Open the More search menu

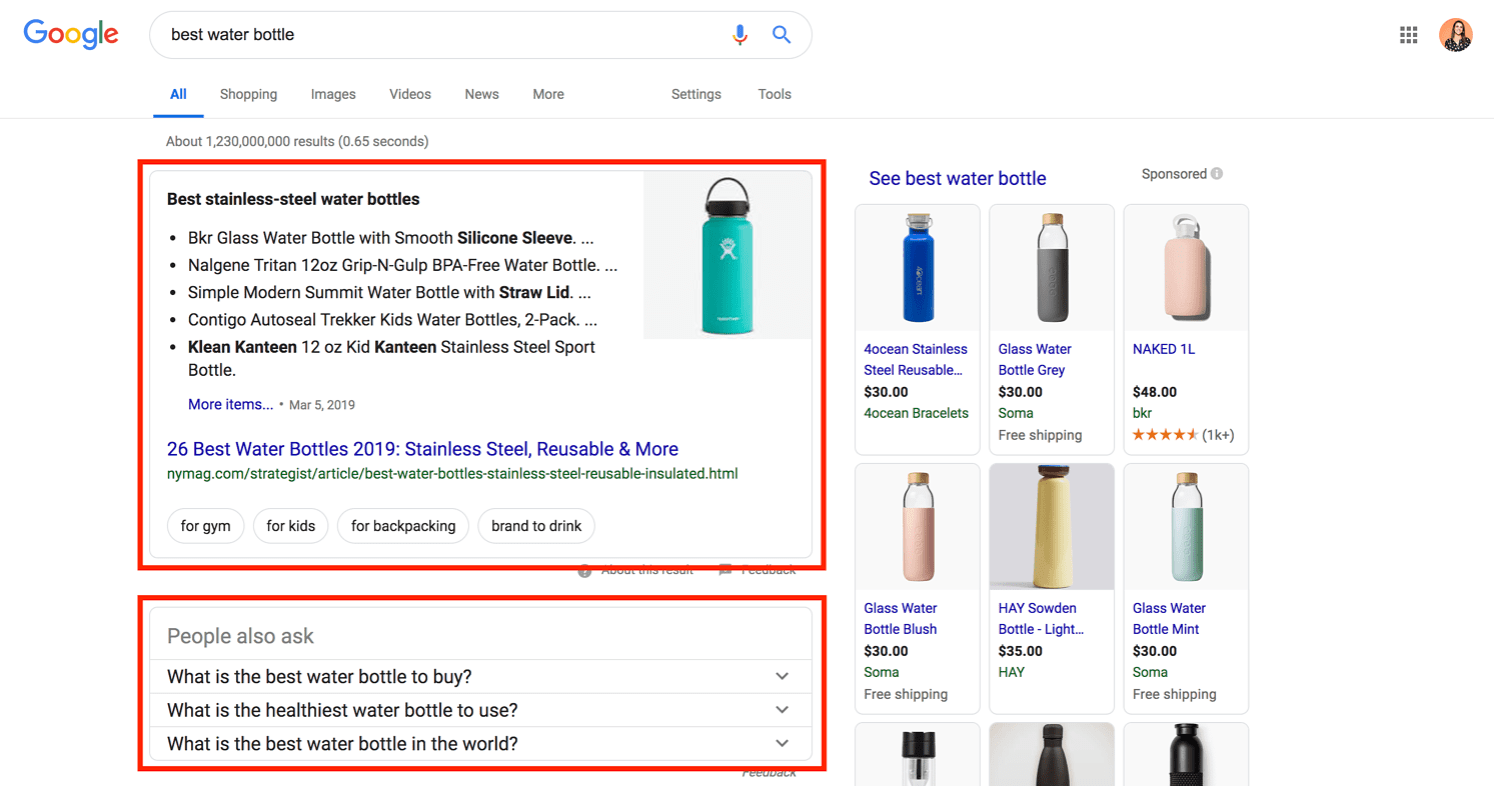(x=548, y=94)
